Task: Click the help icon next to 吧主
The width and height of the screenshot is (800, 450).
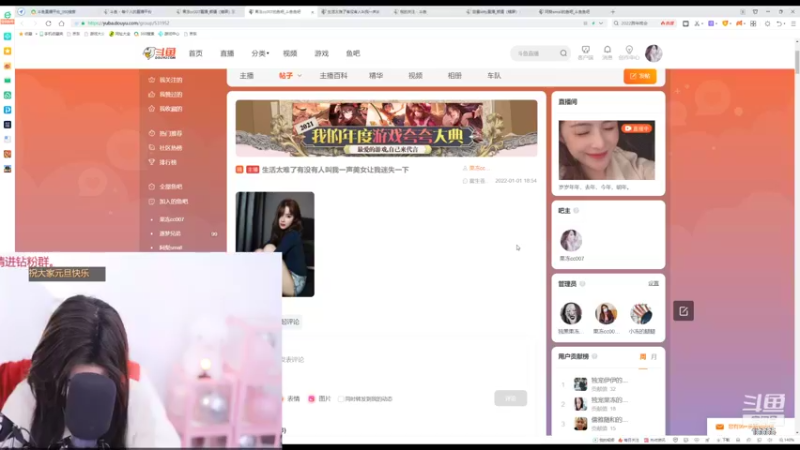Action: (576, 211)
